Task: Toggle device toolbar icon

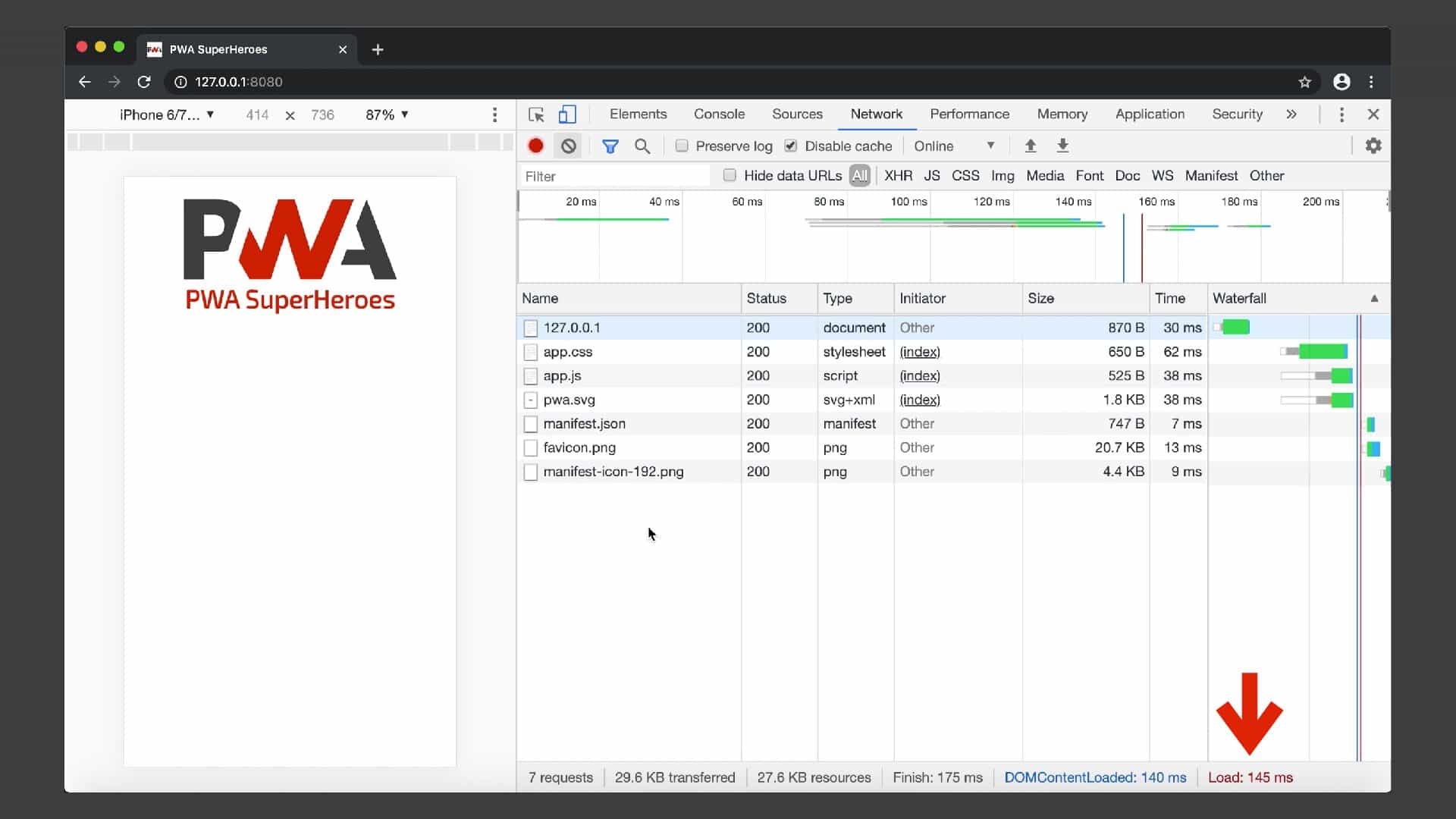Action: pos(566,115)
